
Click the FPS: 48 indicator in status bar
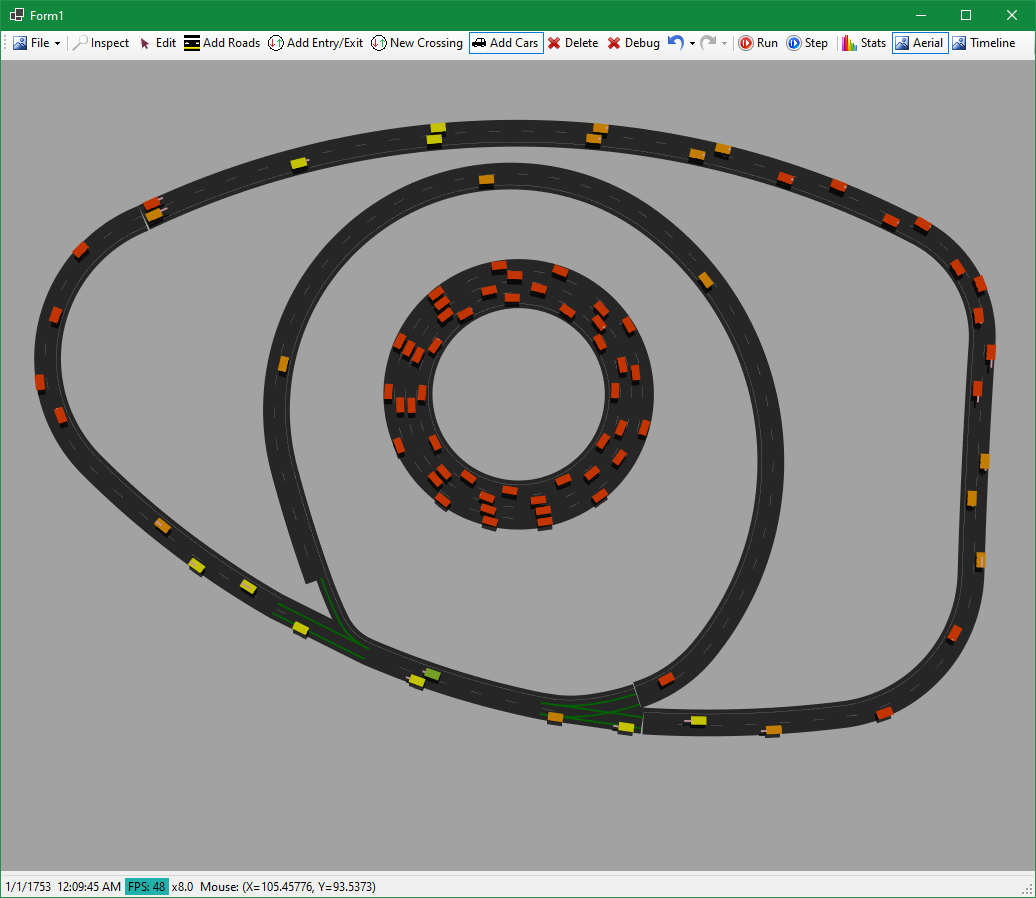tap(146, 886)
